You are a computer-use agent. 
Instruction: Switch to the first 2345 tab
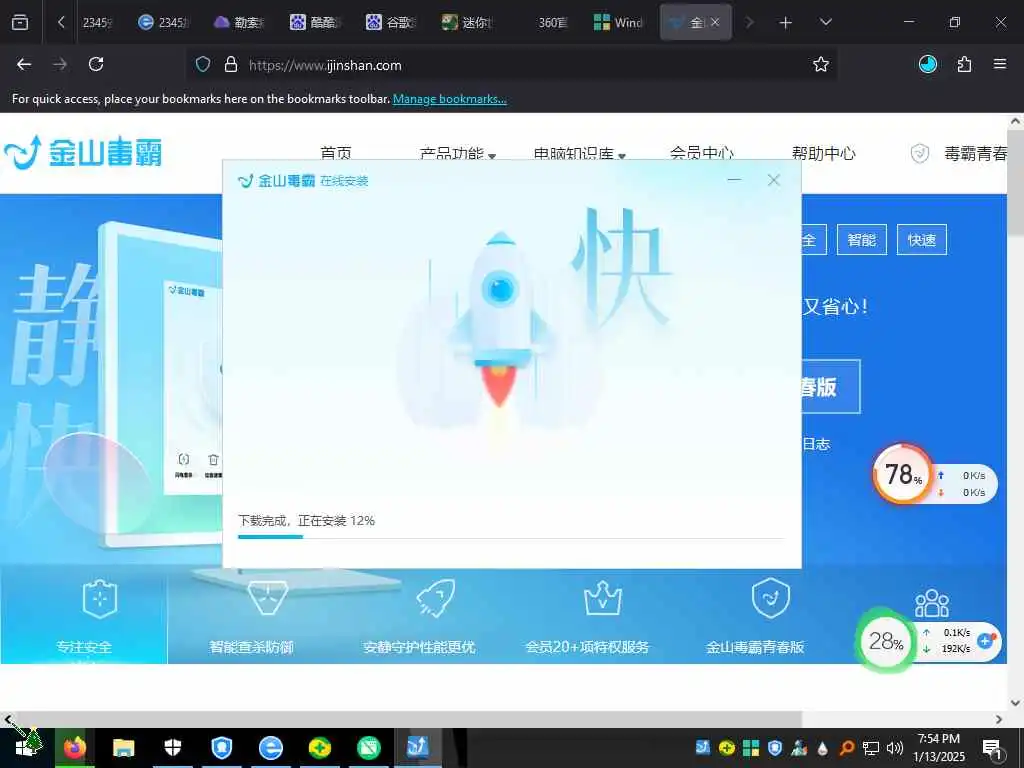[x=96, y=22]
